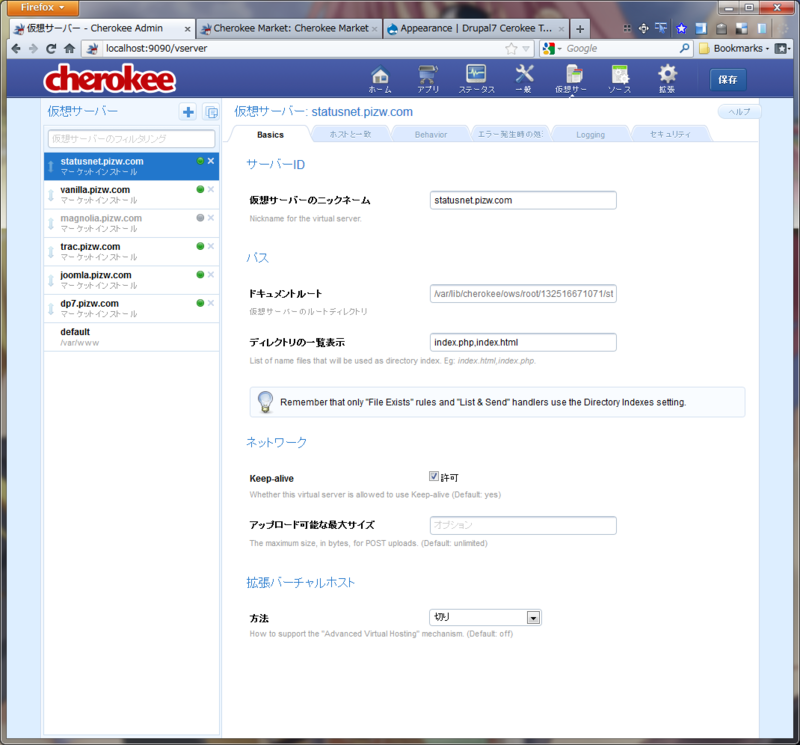Toggle green status dot of dp7.pizw.com
Image resolution: width=800 pixels, height=745 pixels.
200,303
